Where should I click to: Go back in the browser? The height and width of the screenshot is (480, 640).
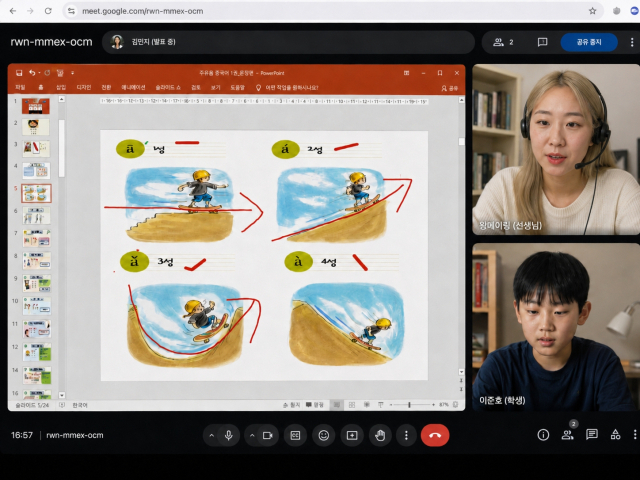[x=13, y=11]
